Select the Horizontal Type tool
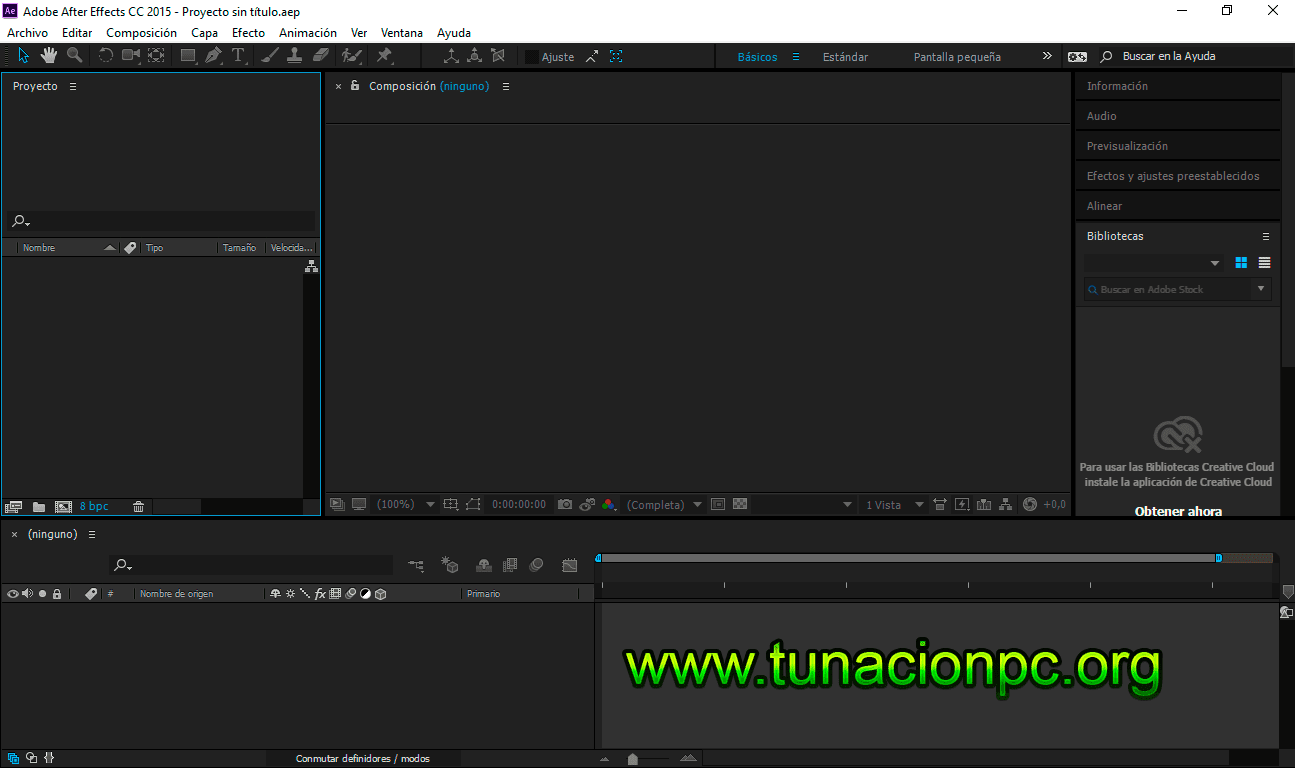The image size is (1295, 768). 238,56
